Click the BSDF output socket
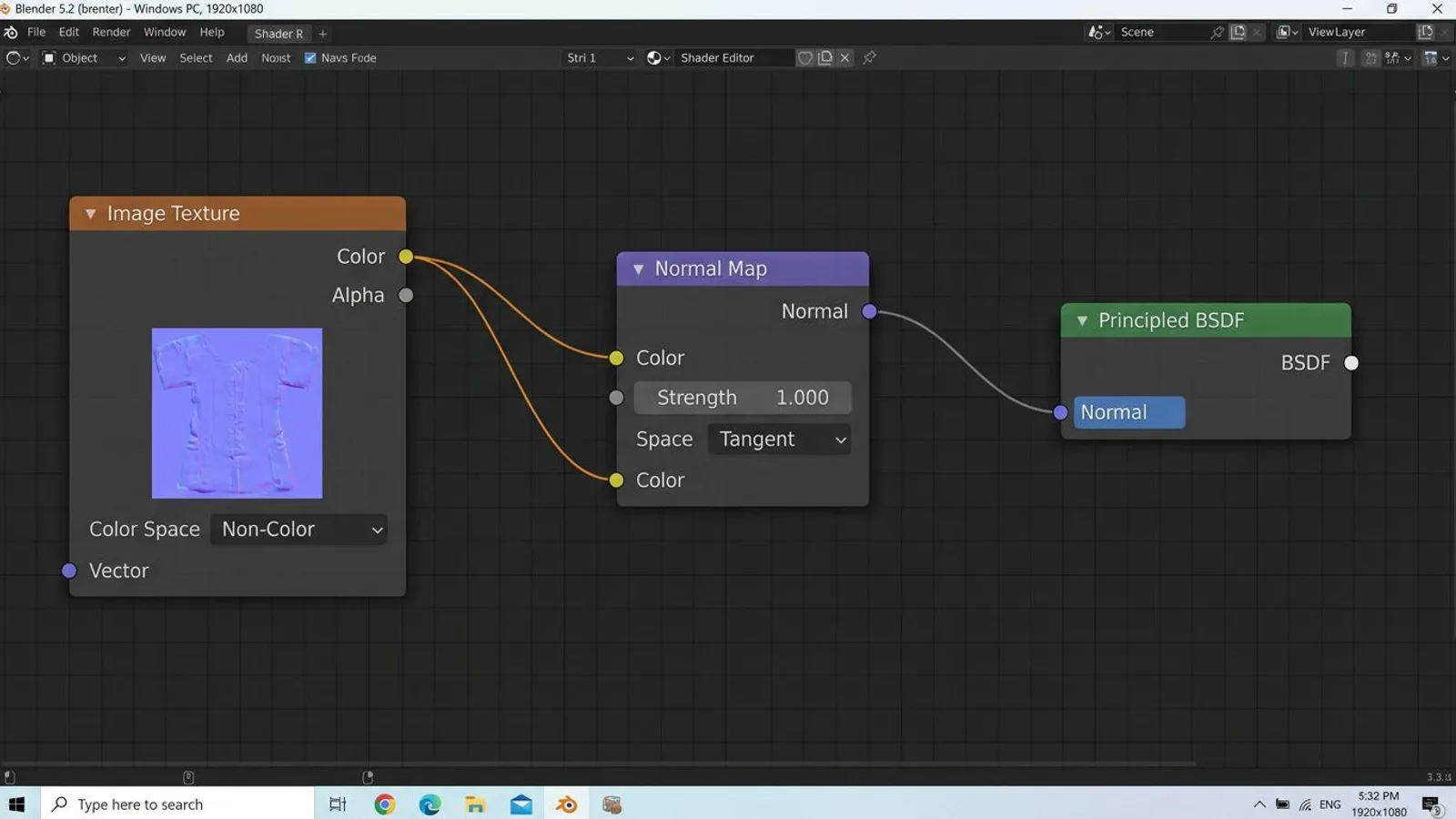Image resolution: width=1456 pixels, height=819 pixels. [x=1351, y=363]
